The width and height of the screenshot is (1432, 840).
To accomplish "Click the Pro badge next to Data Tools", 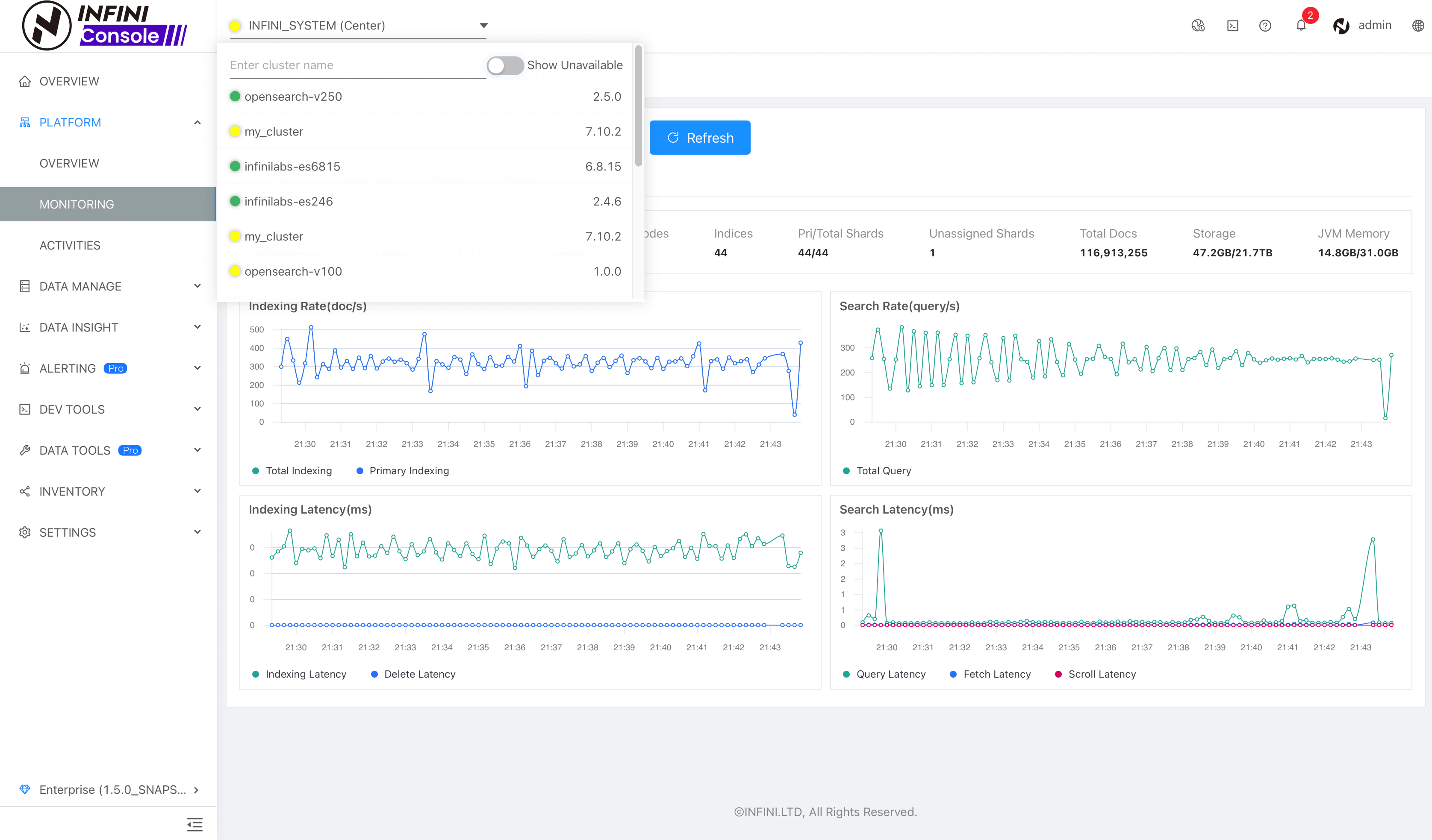I will (x=130, y=450).
